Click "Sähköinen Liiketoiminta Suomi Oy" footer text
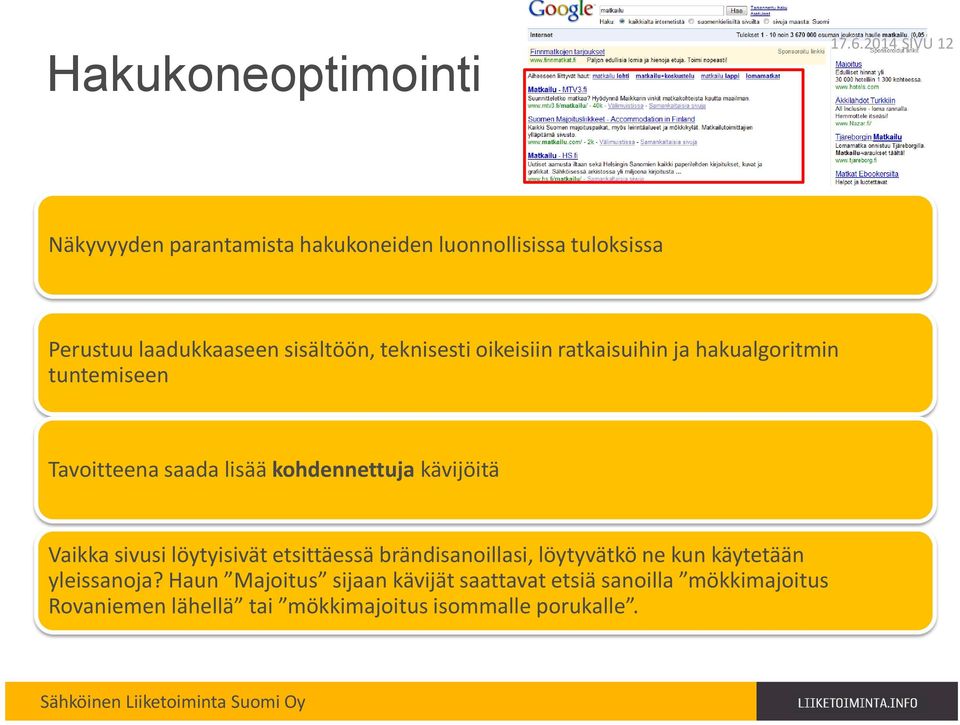The height and width of the screenshot is (725, 960). tap(173, 702)
